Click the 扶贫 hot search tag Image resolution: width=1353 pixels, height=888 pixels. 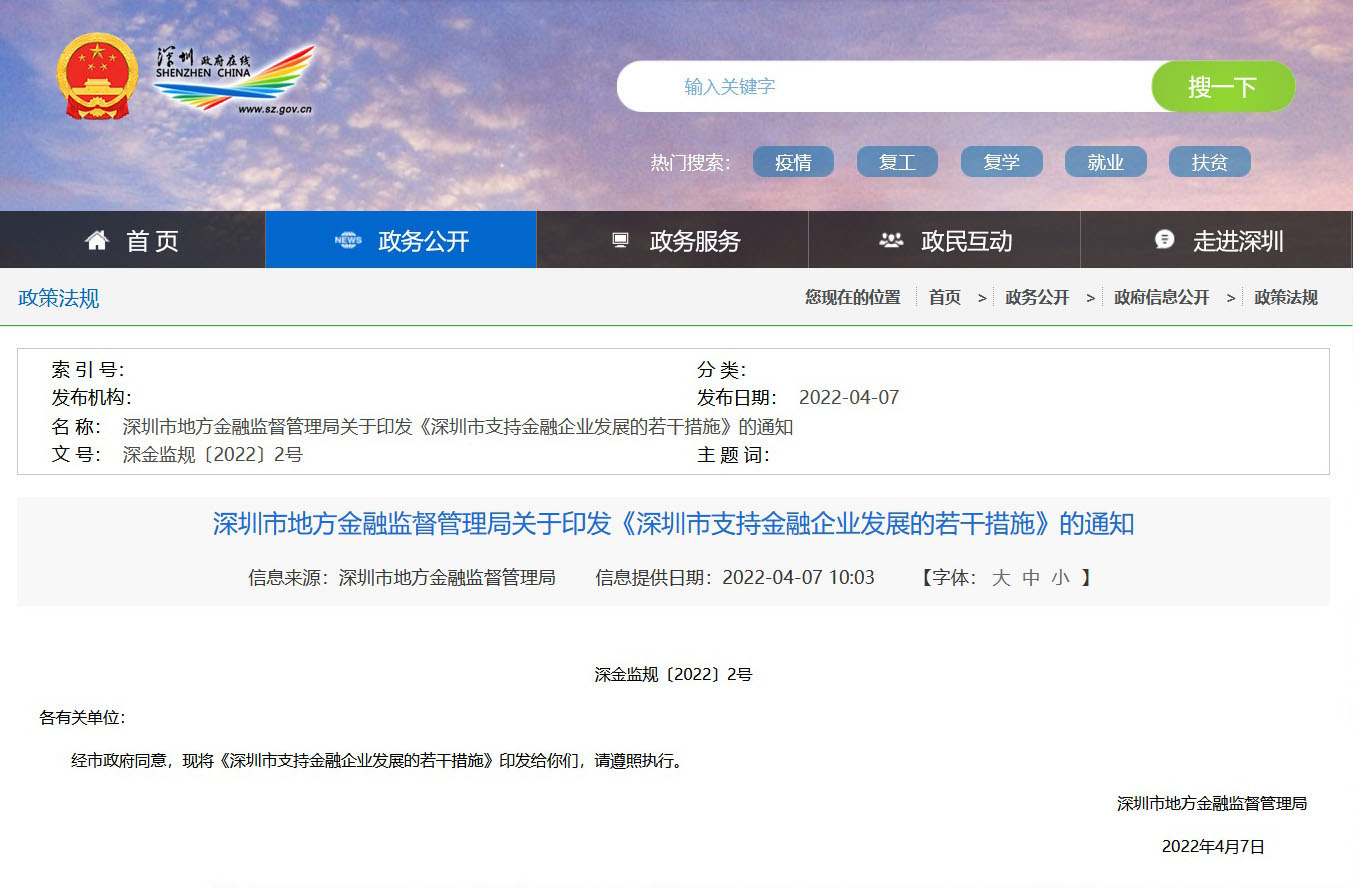coord(1209,163)
